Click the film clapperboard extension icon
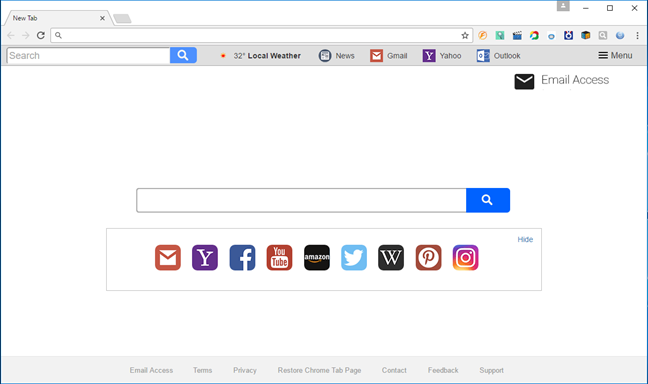This screenshot has width=648, height=384. pyautogui.click(x=517, y=36)
